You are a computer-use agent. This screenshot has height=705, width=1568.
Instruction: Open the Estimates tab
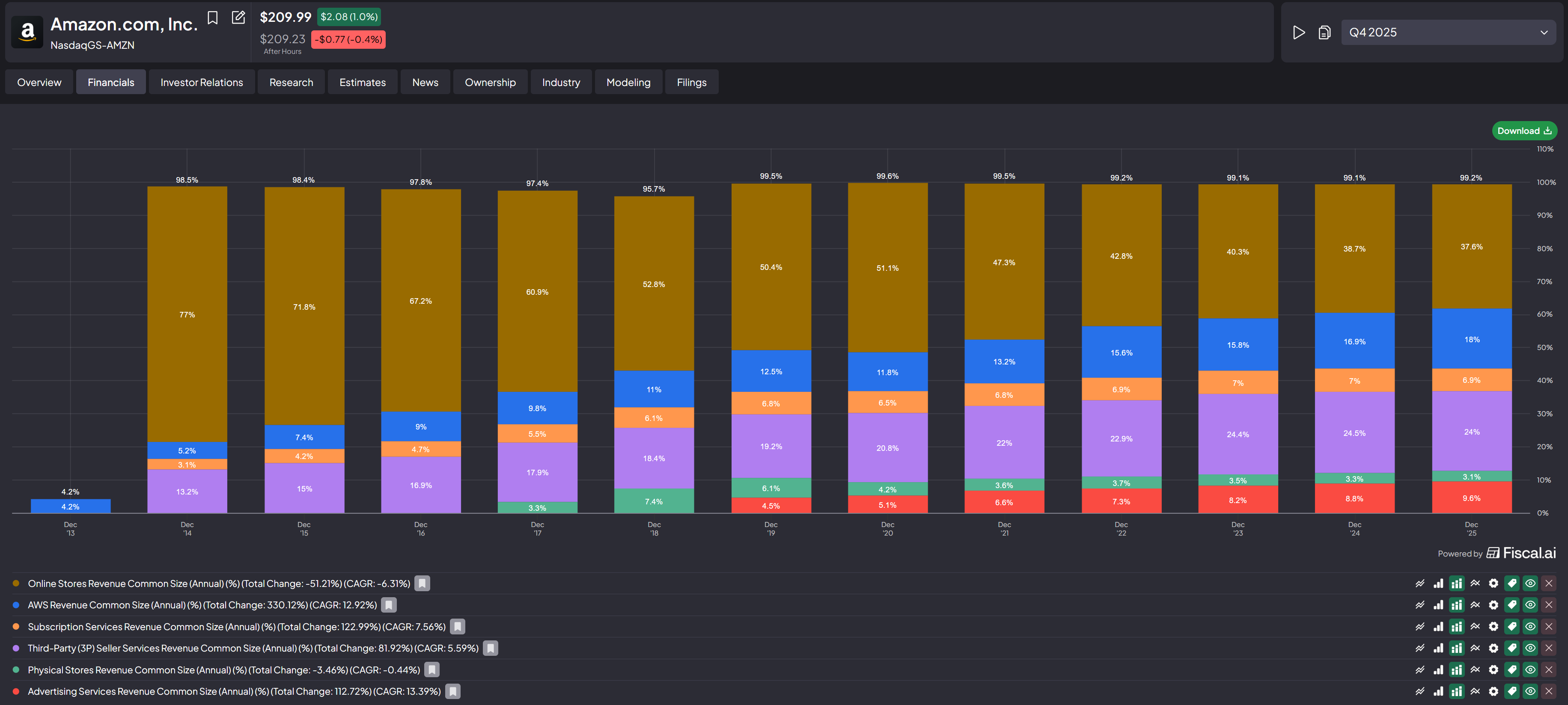(362, 82)
